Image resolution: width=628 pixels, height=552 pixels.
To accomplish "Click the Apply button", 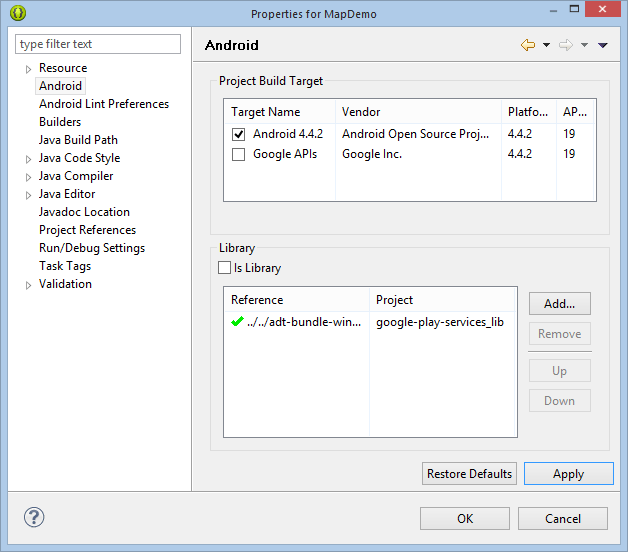I will pyautogui.click(x=568, y=474).
